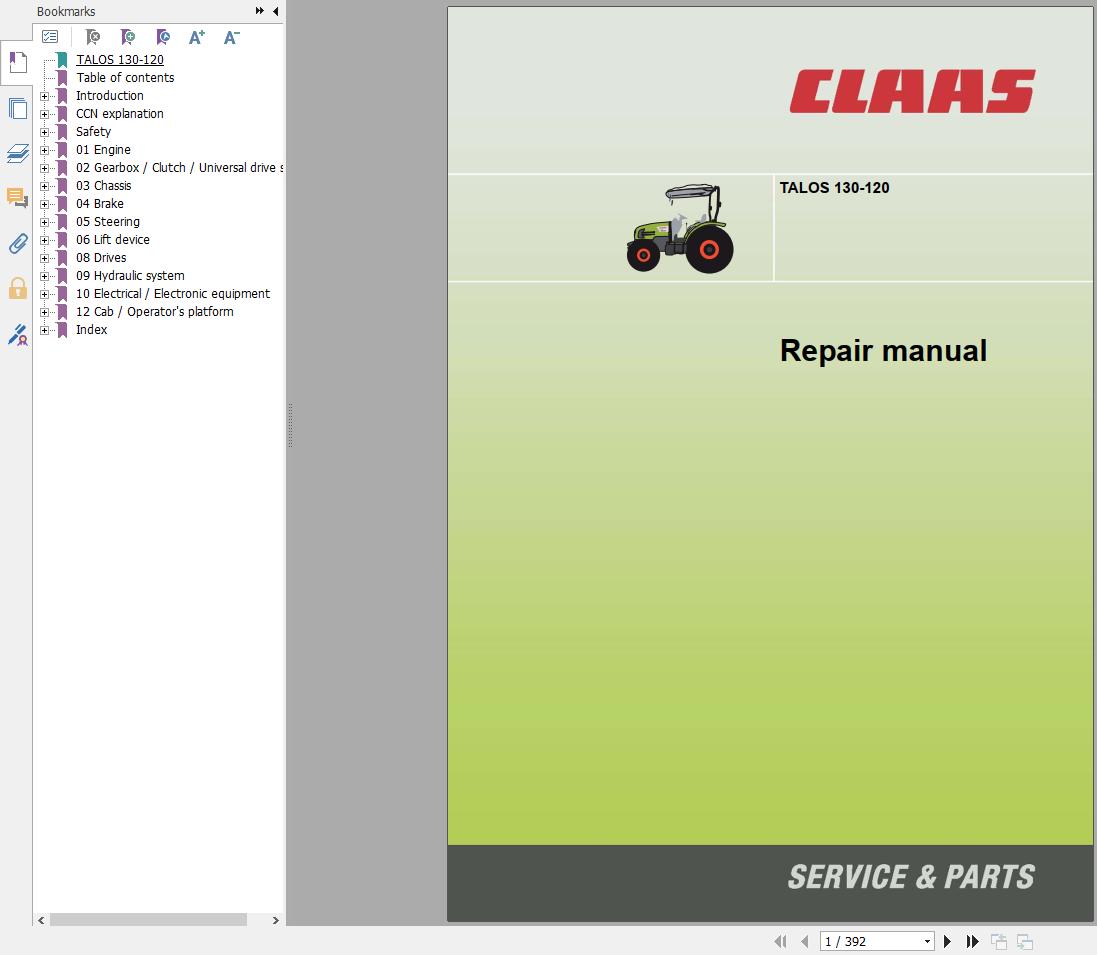Expand the Safety bookmark
The height and width of the screenshot is (955, 1097).
tap(44, 132)
